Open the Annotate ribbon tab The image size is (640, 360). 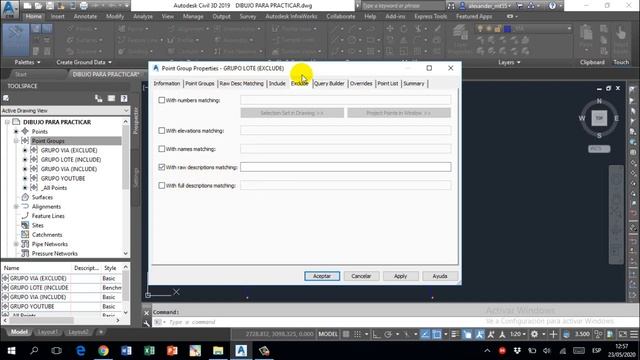[x=85, y=16]
